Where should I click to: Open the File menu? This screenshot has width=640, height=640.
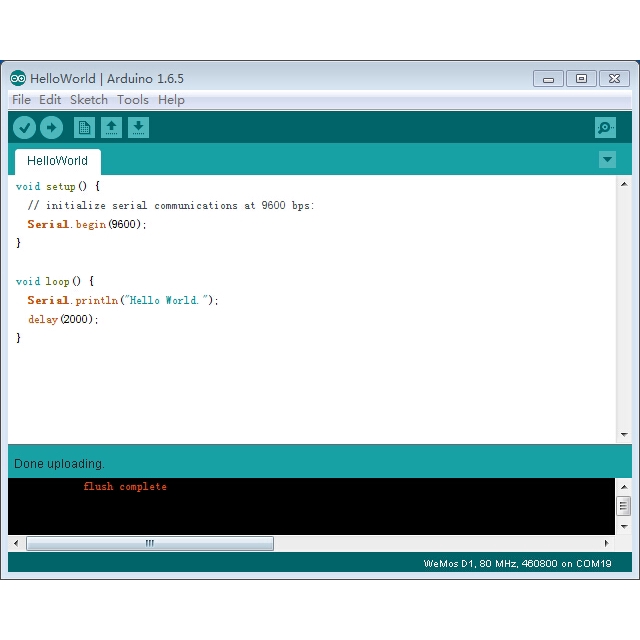[21, 100]
